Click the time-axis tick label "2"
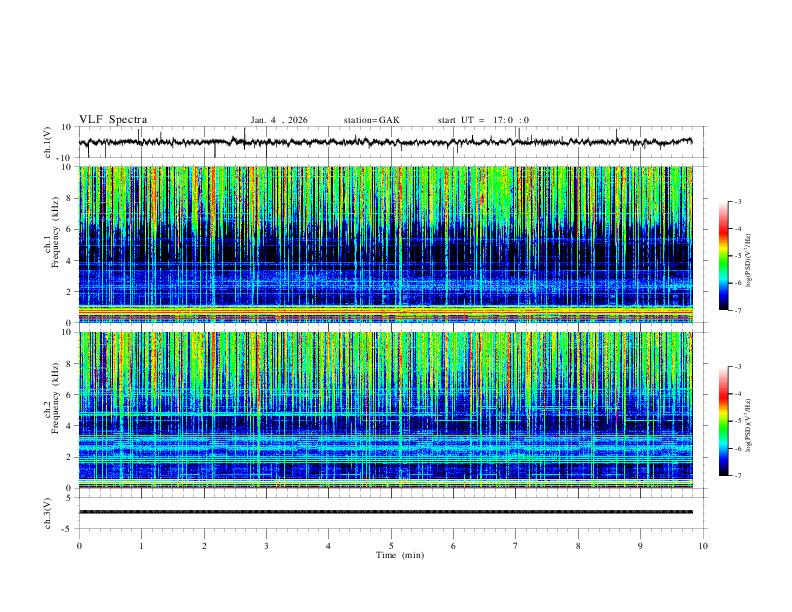 [x=204, y=546]
